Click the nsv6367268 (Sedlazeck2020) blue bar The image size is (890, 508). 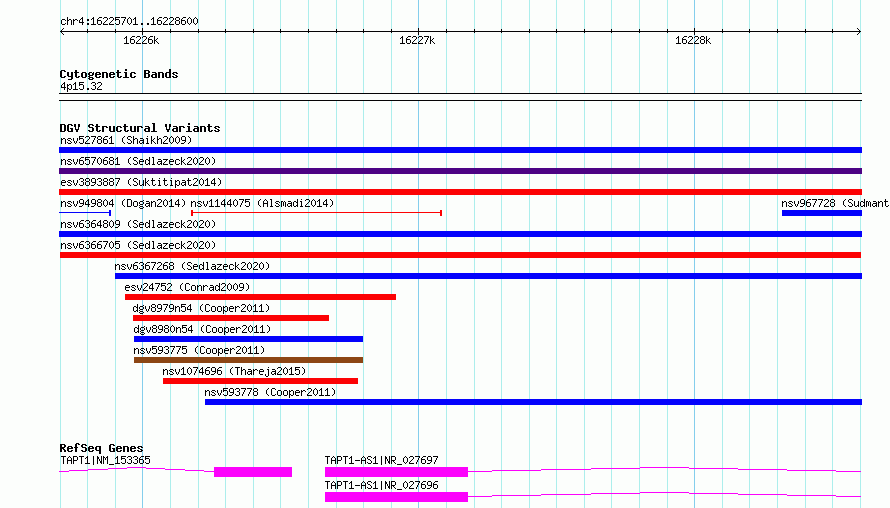click(x=488, y=276)
